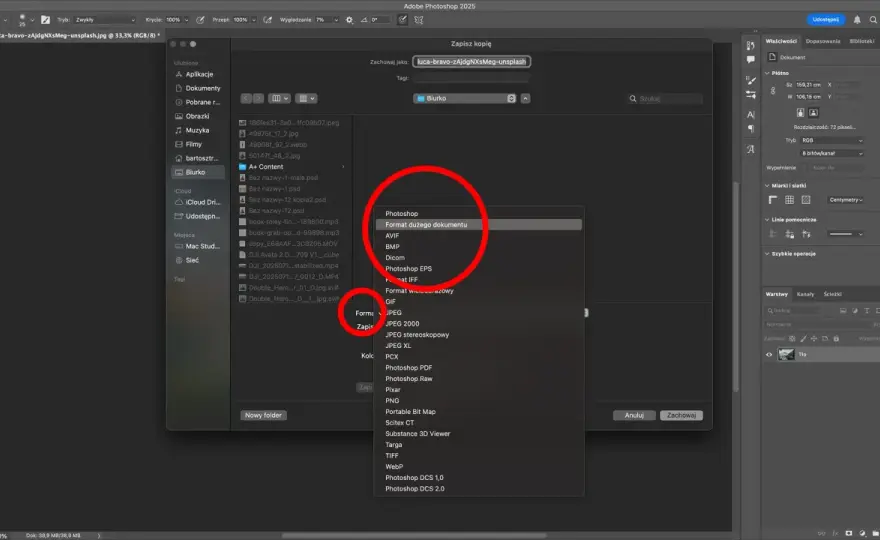Screen dimensions: 880x540
Task: Add layer mask icon at layers bottom
Action: (x=849, y=533)
